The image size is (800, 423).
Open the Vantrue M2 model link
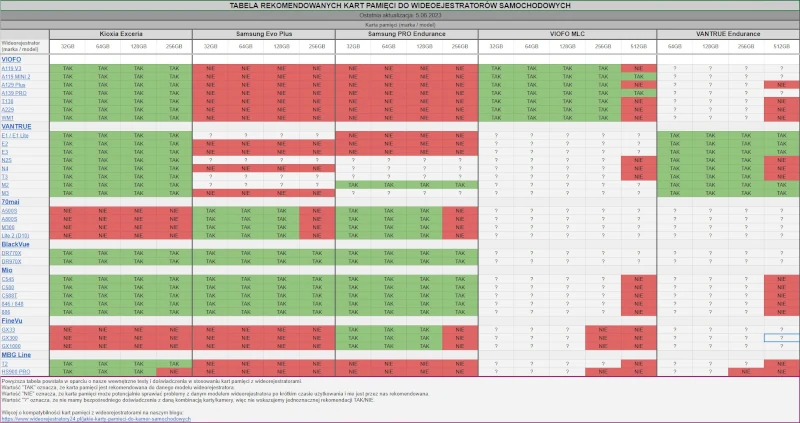5,185
